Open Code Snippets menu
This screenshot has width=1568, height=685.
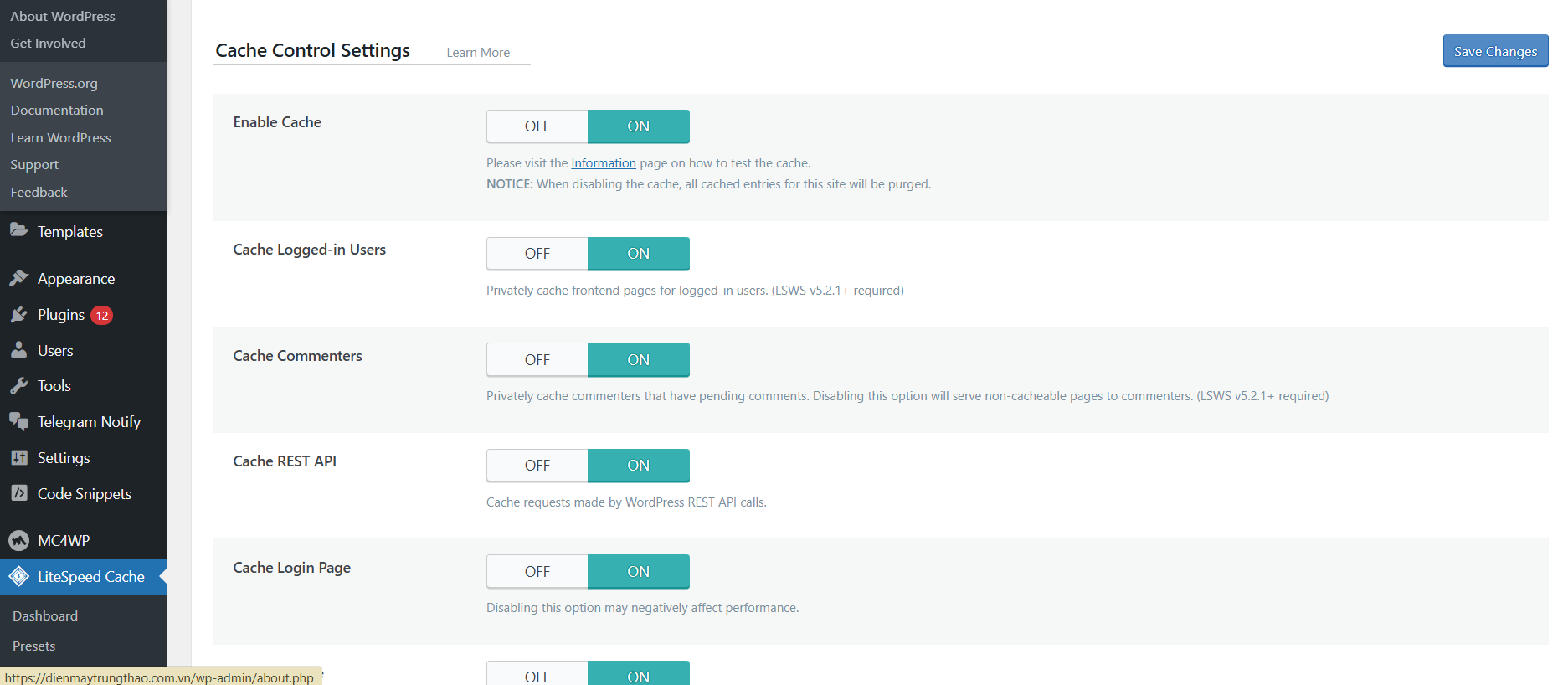pos(85,494)
